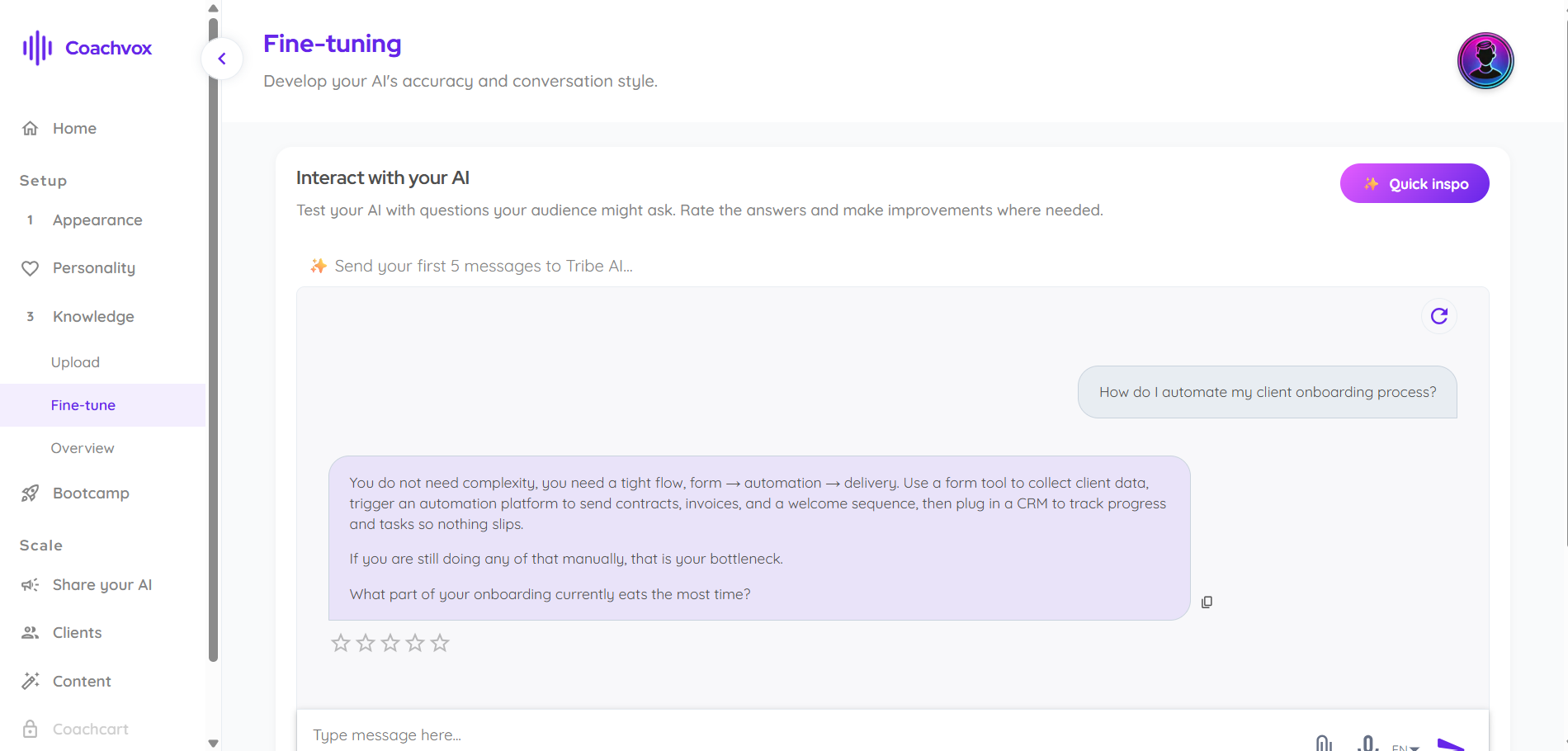
Task: Open the Upload sub-item
Action: pos(75,362)
